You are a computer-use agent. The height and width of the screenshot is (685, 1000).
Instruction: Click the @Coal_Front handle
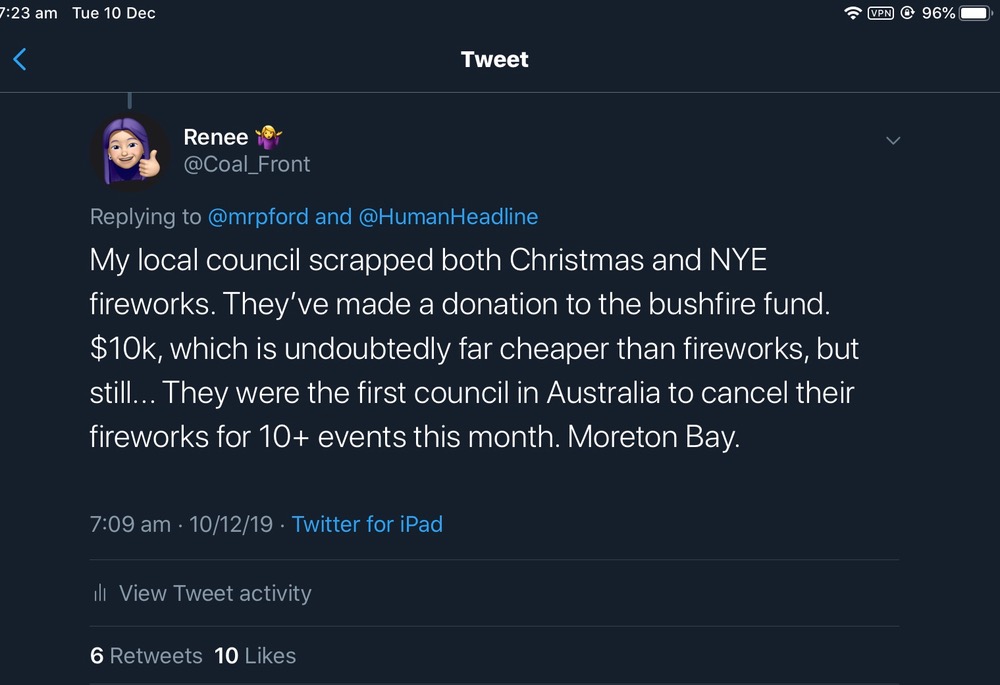pos(246,165)
